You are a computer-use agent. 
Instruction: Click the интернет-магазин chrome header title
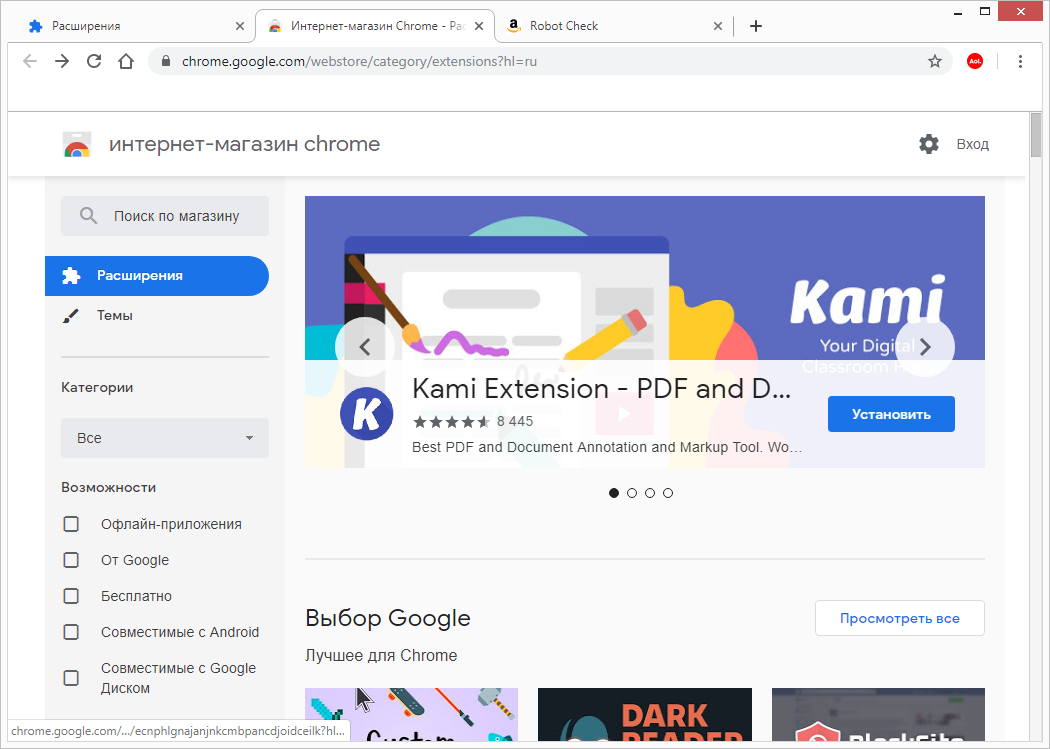click(244, 144)
